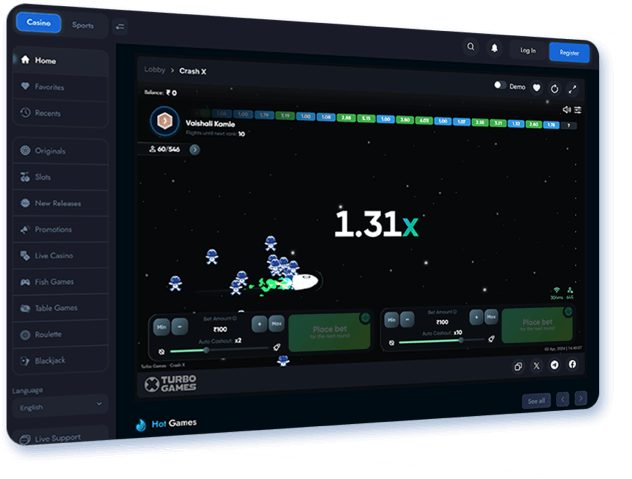The width and height of the screenshot is (632, 479).
Task: Expand players list arrow next to 60/546
Action: [195, 150]
